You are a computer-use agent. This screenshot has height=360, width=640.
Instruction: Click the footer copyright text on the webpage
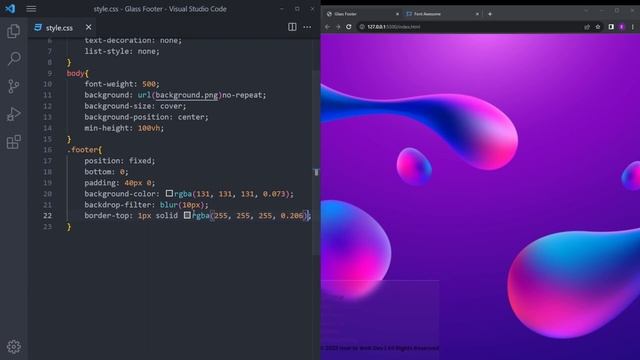380,348
